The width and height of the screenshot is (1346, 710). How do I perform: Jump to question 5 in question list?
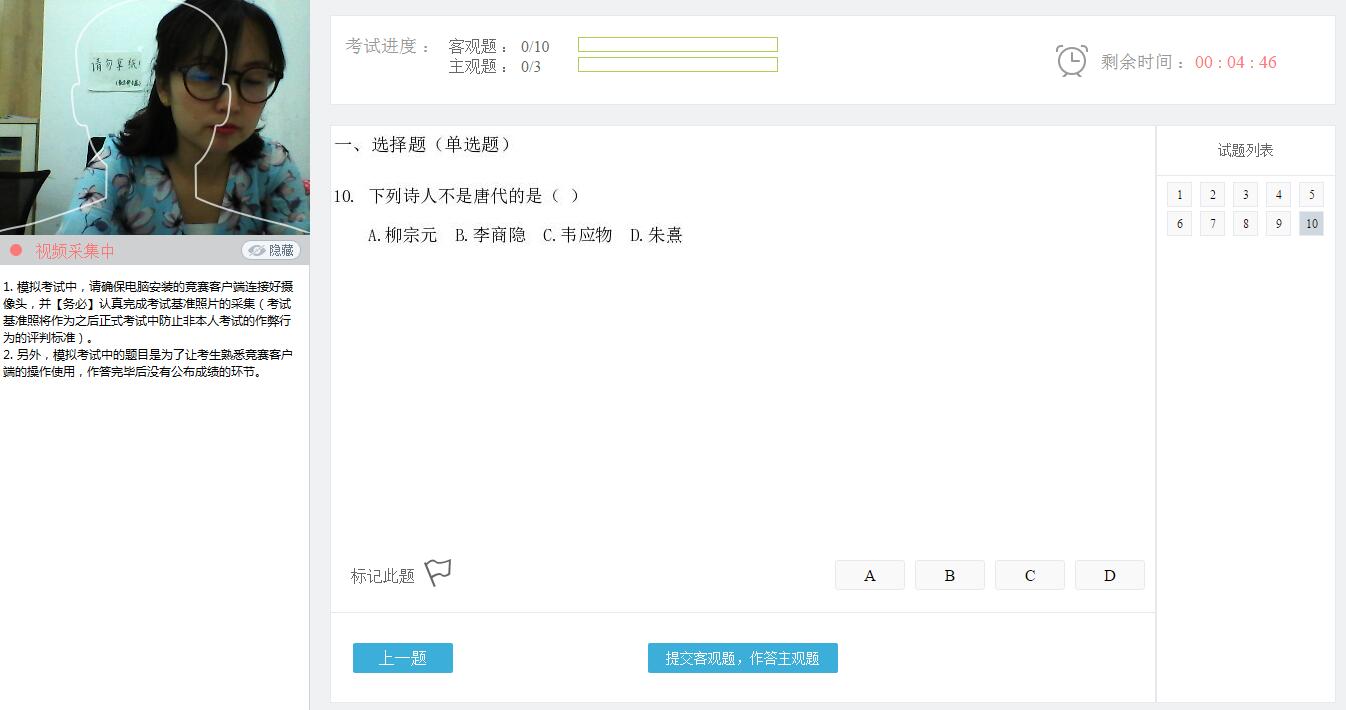pyautogui.click(x=1311, y=194)
